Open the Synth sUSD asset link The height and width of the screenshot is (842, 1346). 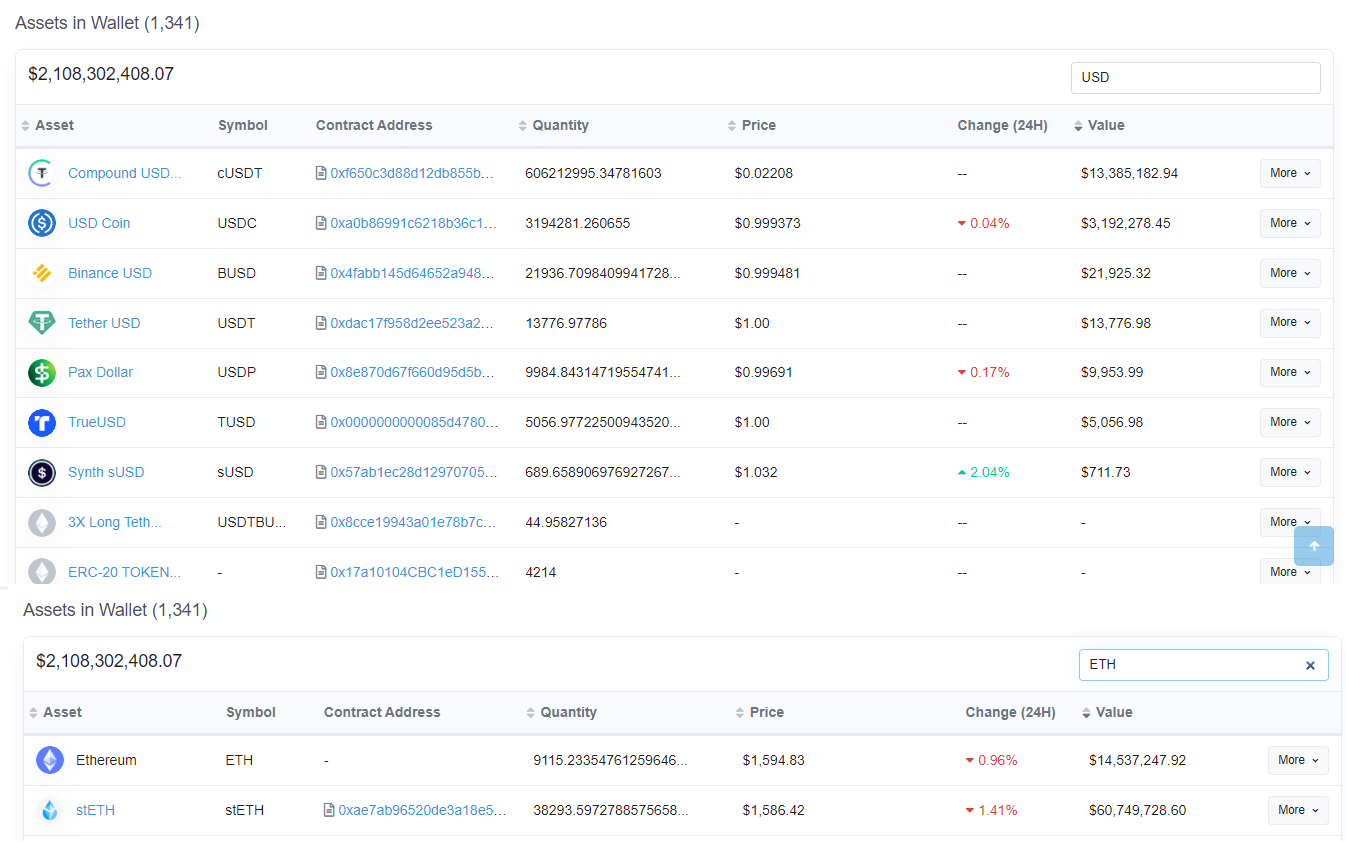(106, 472)
